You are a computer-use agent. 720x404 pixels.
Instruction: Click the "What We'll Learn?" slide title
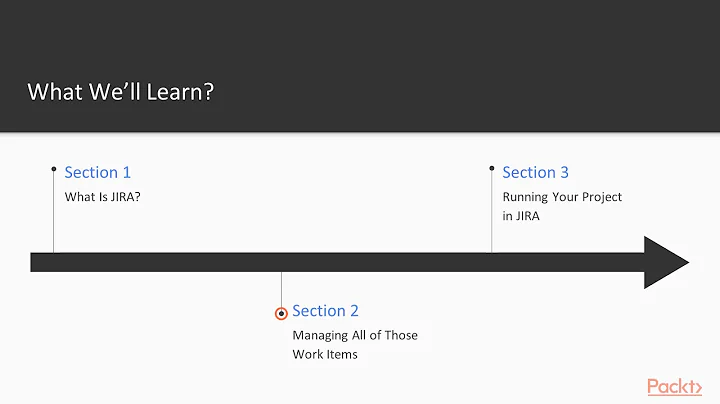pos(121,92)
